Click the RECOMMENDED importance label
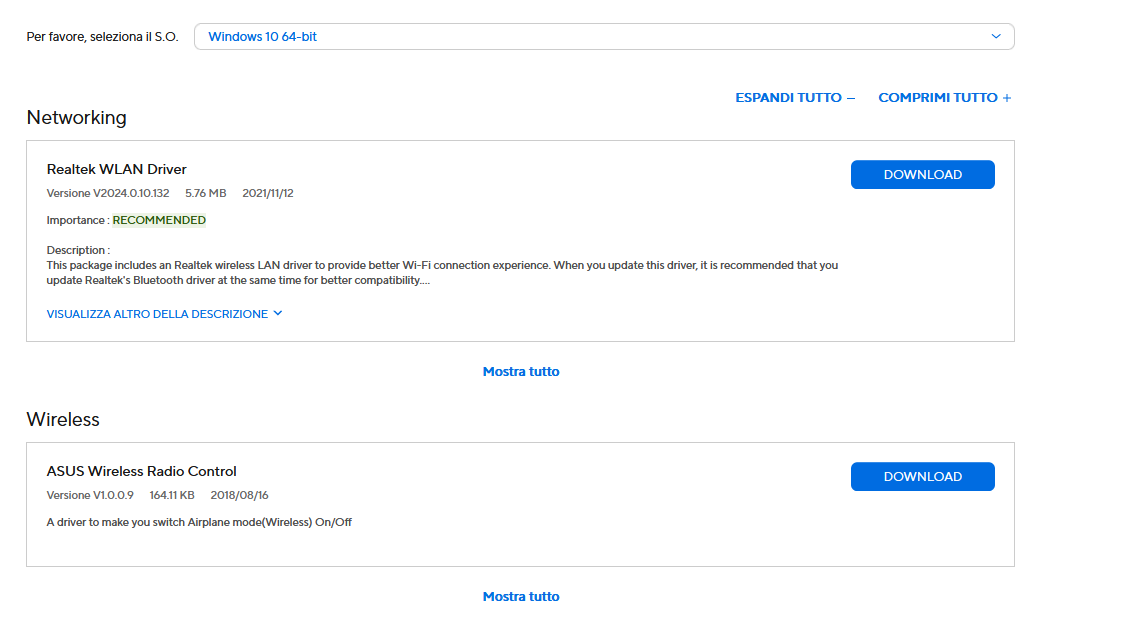The height and width of the screenshot is (625, 1128). [159, 220]
